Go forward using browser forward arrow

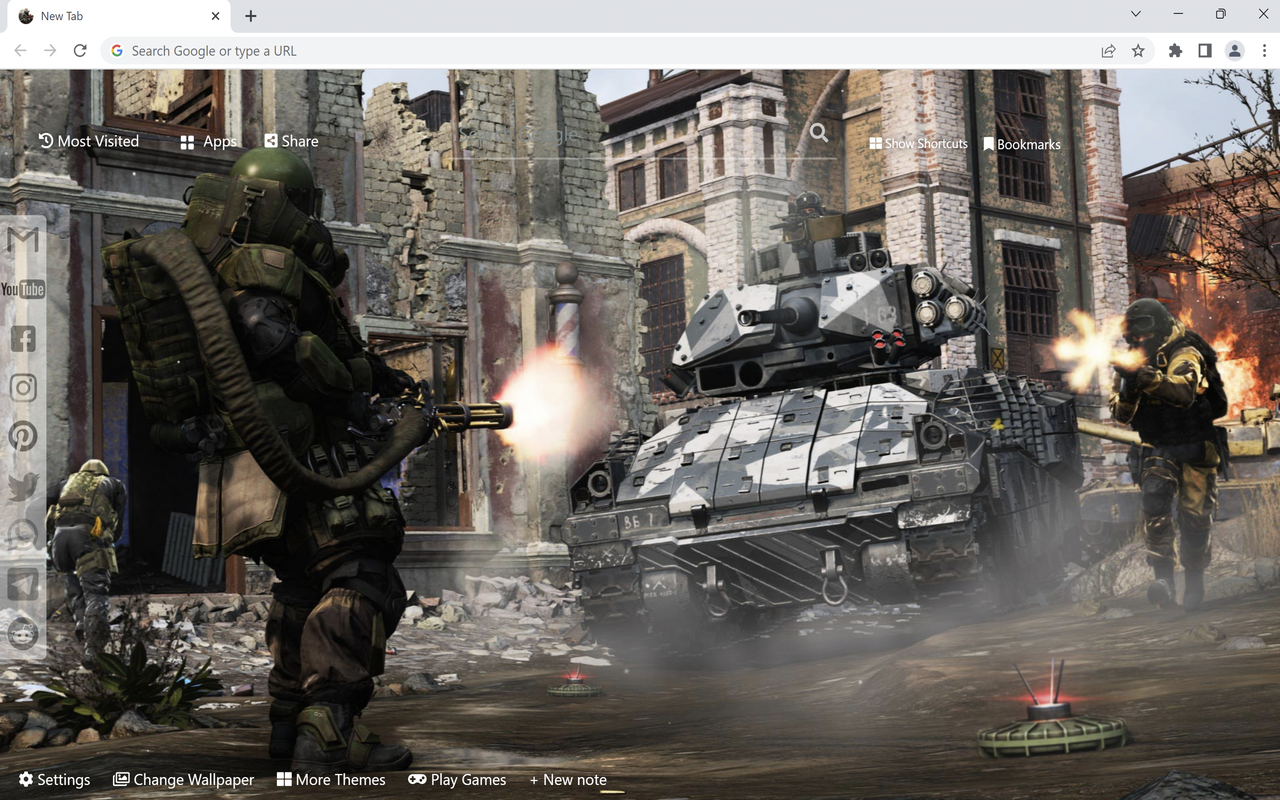50,50
